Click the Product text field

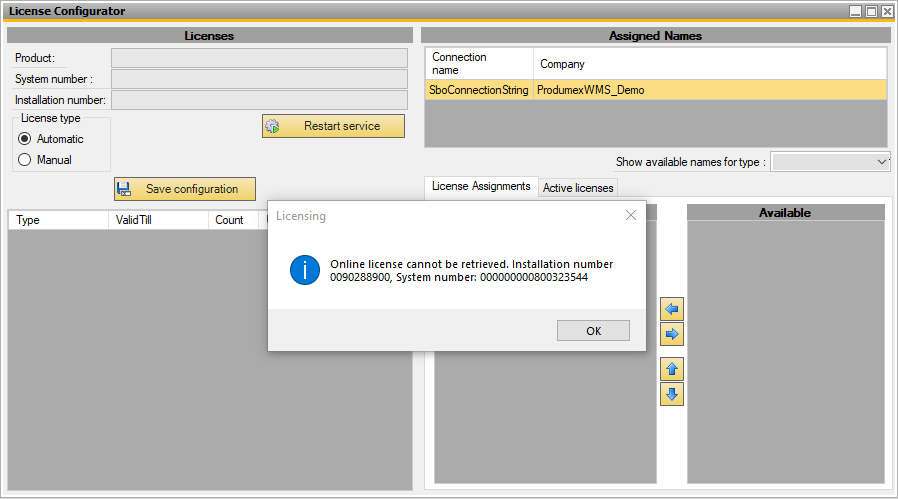pos(259,58)
